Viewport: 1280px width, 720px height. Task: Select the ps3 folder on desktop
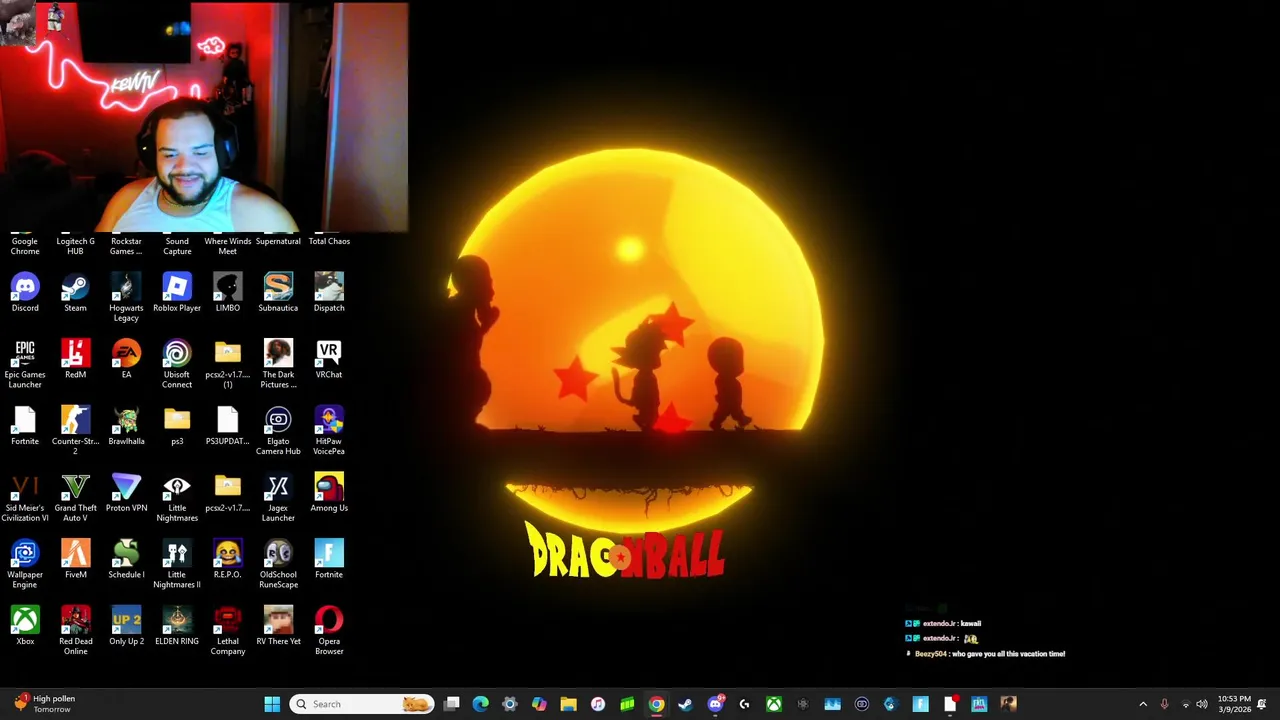coord(177,426)
